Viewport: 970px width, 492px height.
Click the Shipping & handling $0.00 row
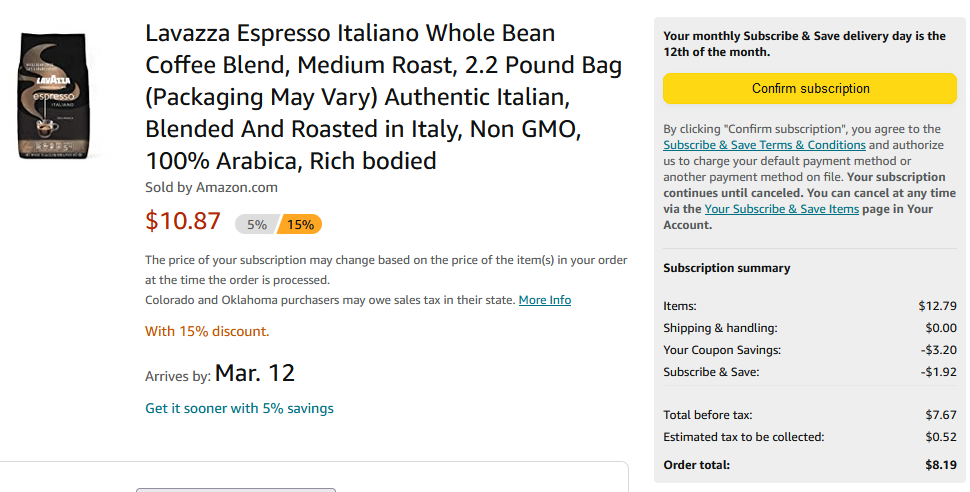pyautogui.click(x=810, y=328)
